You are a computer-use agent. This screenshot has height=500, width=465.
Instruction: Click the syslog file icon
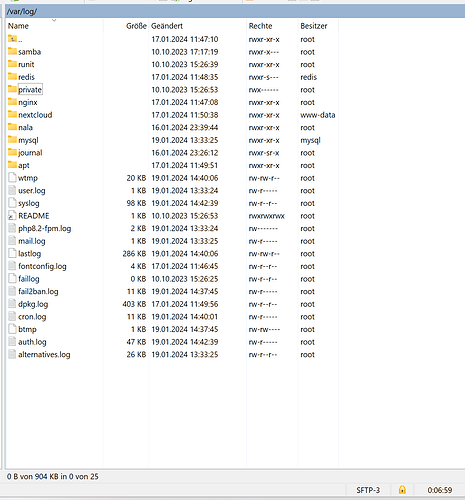coord(12,203)
